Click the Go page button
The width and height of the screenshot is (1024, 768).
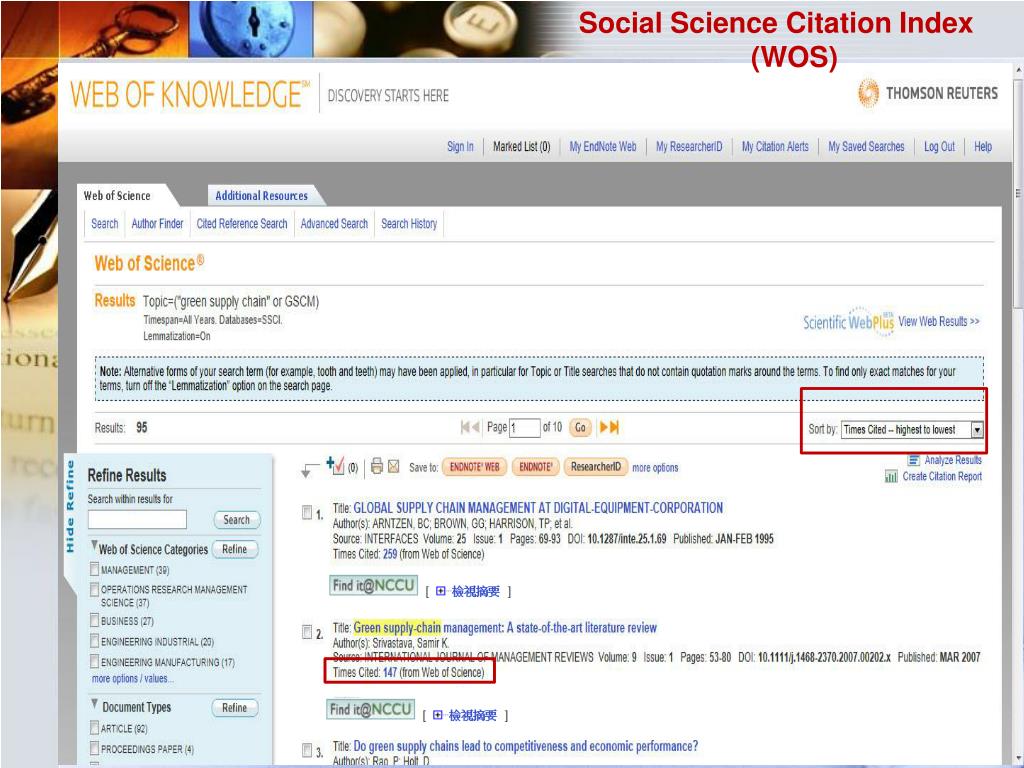(x=580, y=428)
